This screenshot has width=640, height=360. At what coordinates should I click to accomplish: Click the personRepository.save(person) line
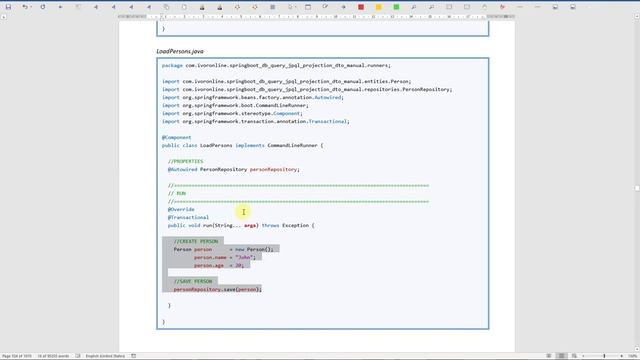coord(218,289)
